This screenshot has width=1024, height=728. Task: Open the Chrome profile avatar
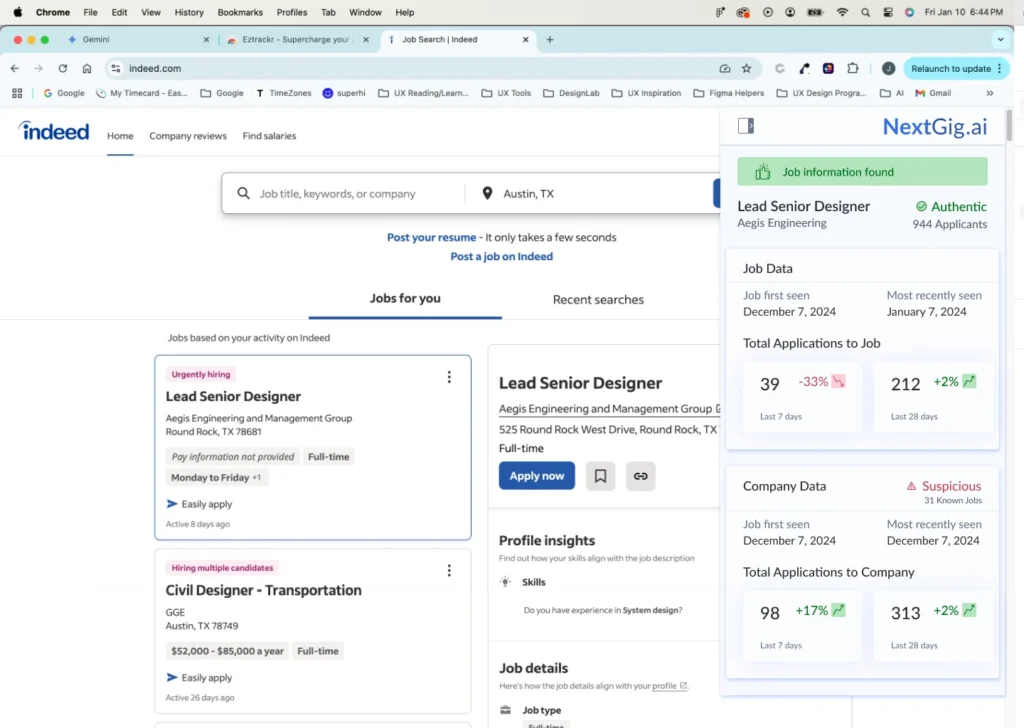(x=888, y=69)
